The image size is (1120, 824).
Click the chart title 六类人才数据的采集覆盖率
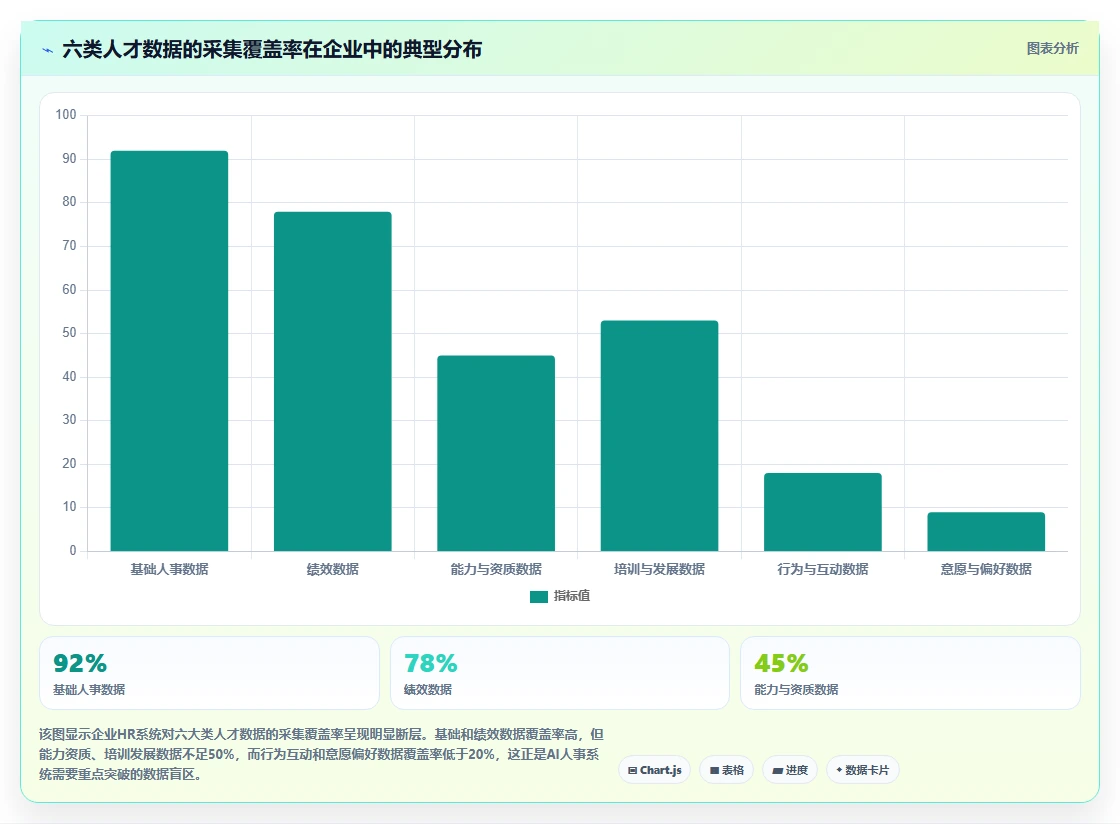coord(182,49)
